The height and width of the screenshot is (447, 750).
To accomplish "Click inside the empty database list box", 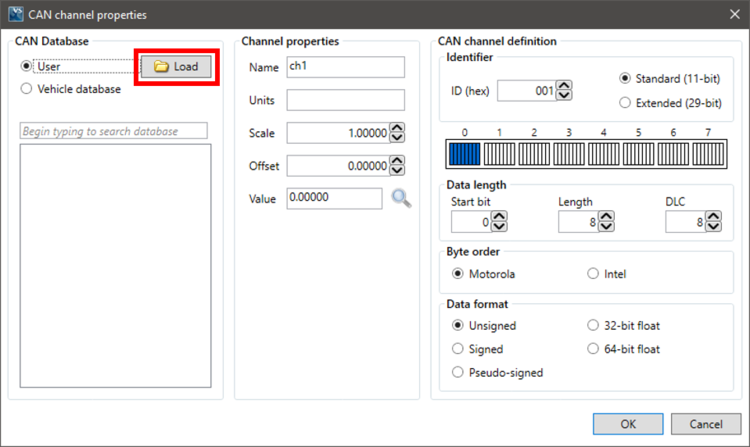I will 115,266.
